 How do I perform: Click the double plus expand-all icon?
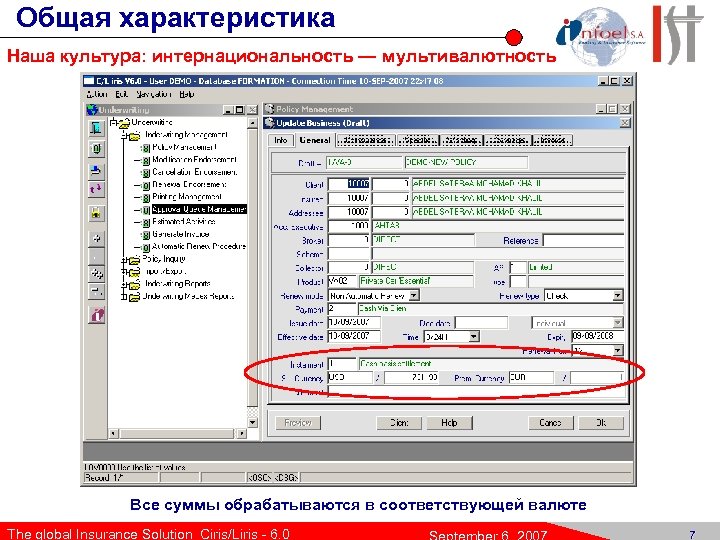96,274
